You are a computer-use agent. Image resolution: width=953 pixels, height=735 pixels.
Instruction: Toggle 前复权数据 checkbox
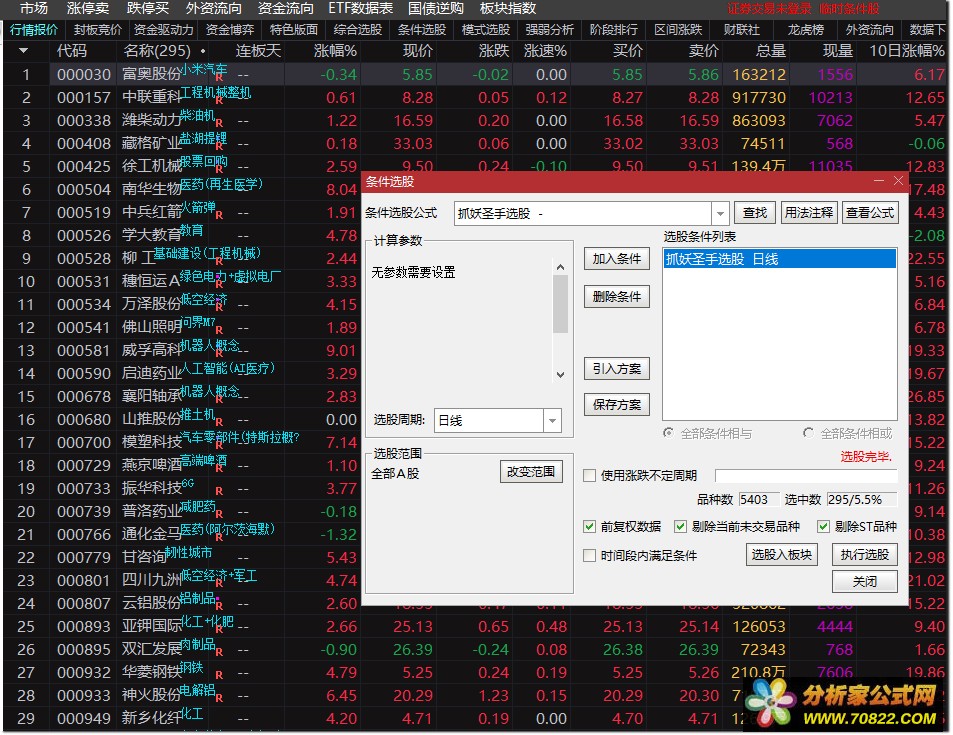pos(589,526)
